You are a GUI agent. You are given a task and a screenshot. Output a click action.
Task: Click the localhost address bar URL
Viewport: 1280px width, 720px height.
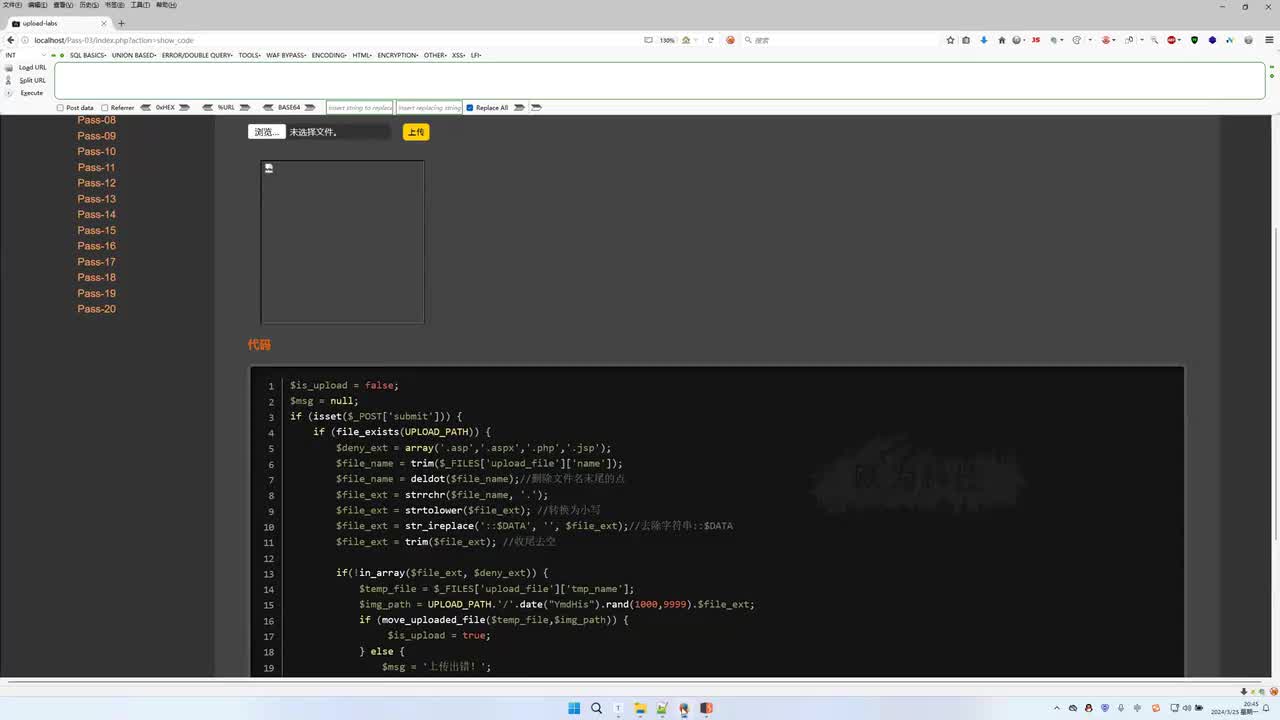click(x=114, y=40)
